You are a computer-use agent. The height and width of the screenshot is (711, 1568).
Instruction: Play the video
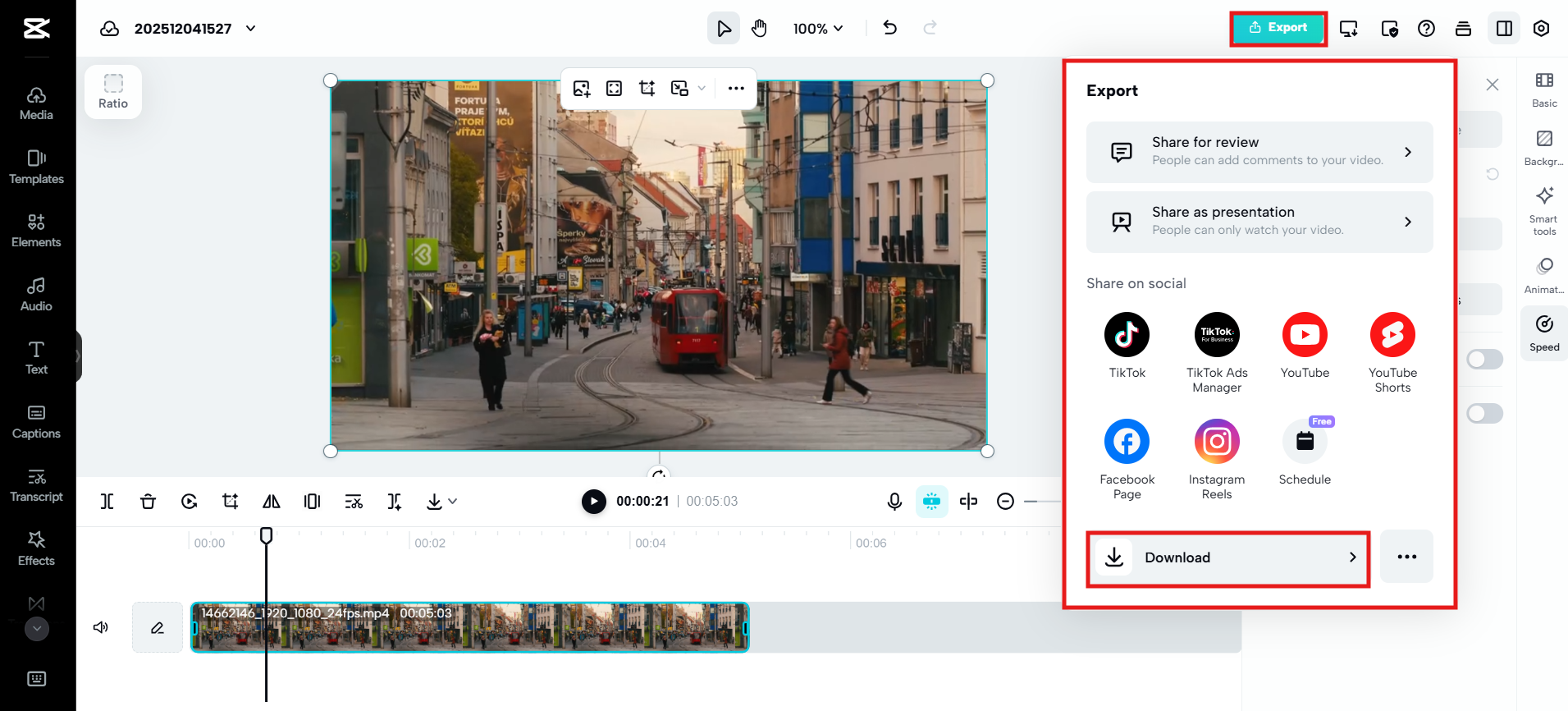pos(593,501)
